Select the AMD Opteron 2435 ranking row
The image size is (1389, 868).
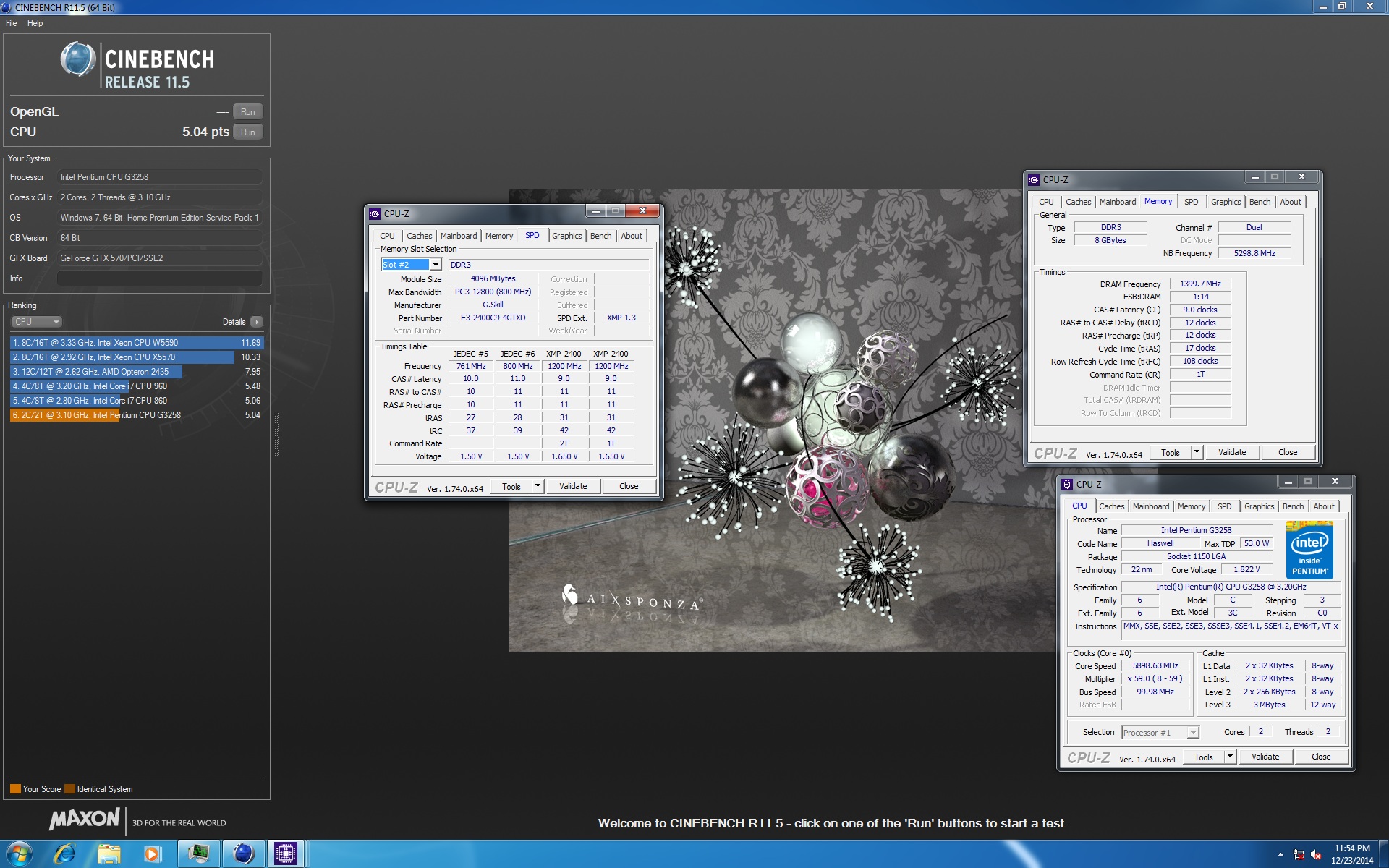point(137,372)
